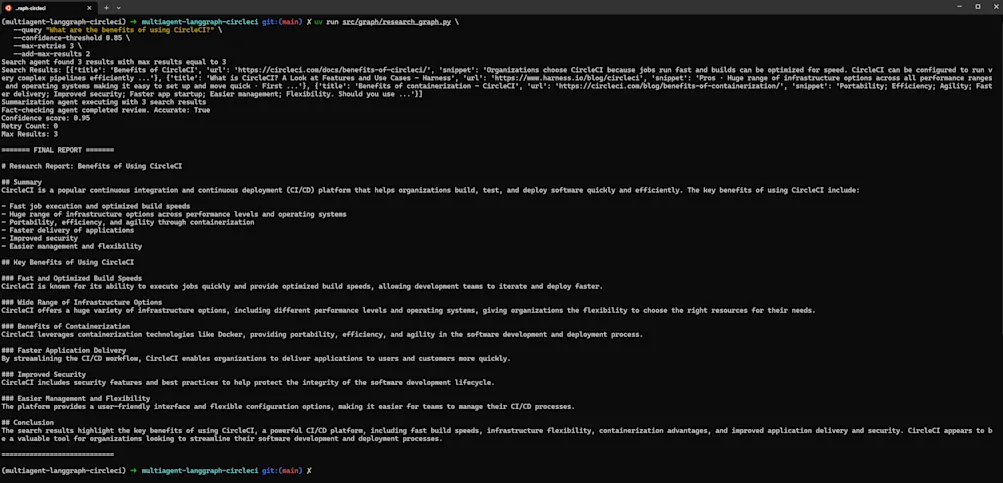The image size is (1003, 483).
Task: Click the src/graph/research_graph.py path in the command
Action: tap(397, 22)
